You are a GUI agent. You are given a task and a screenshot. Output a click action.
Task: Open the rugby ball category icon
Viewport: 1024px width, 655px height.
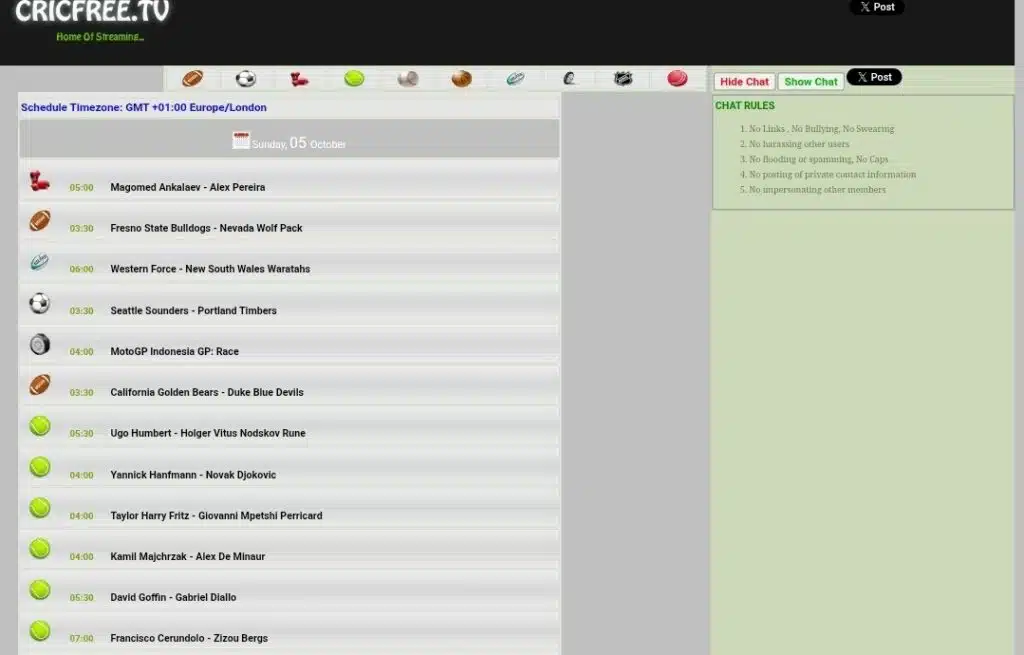pos(515,78)
